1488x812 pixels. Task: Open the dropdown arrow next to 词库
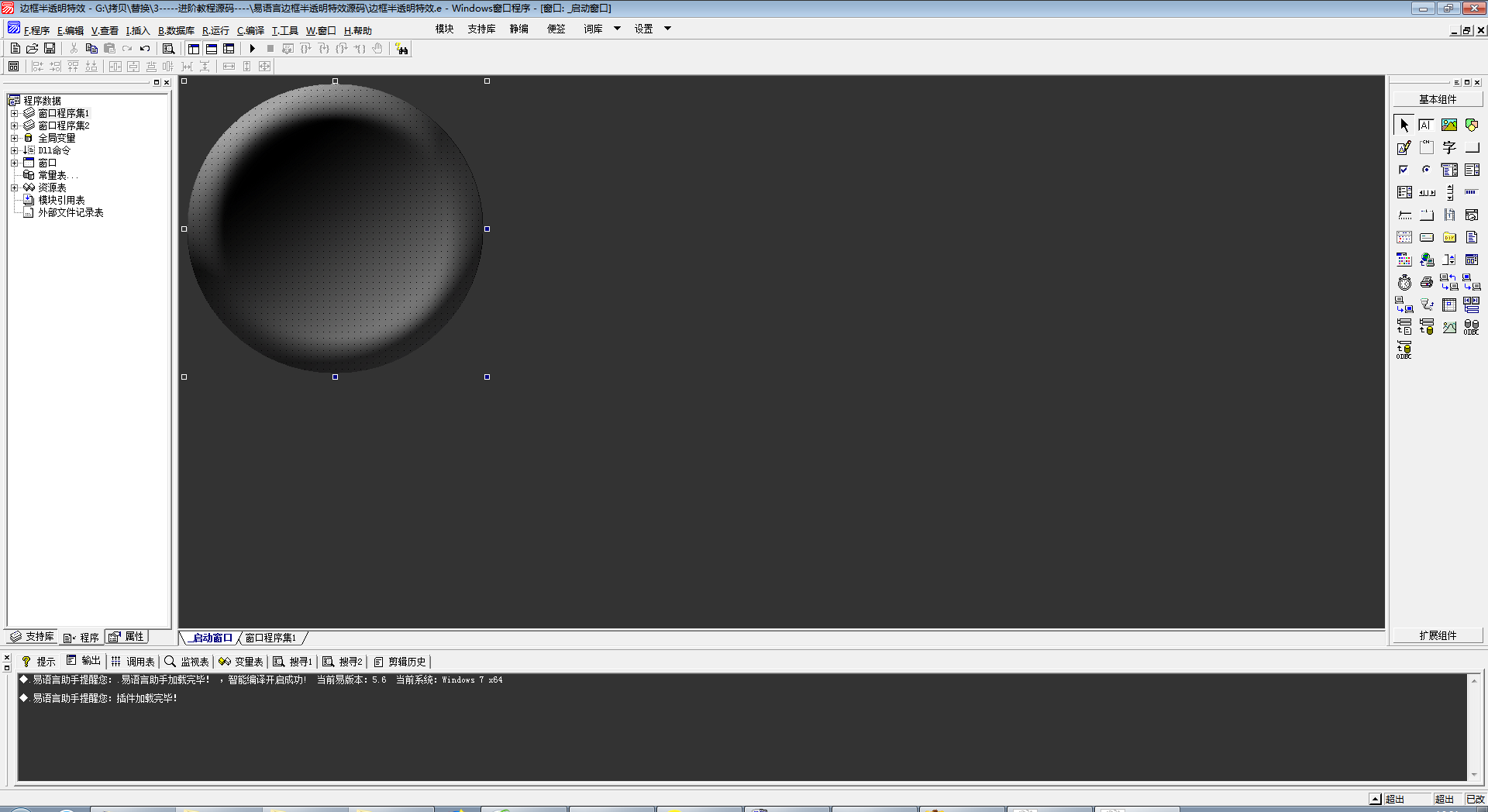pos(617,29)
